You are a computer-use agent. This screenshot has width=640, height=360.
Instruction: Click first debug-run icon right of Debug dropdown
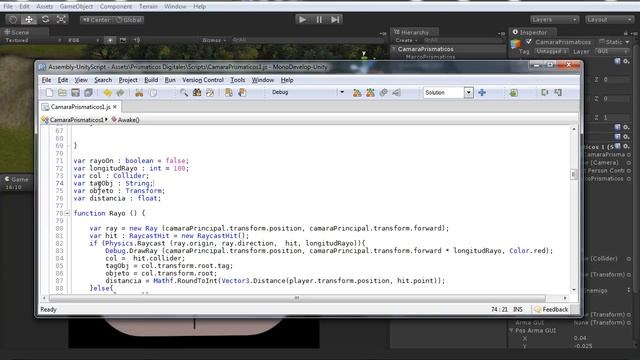357,93
